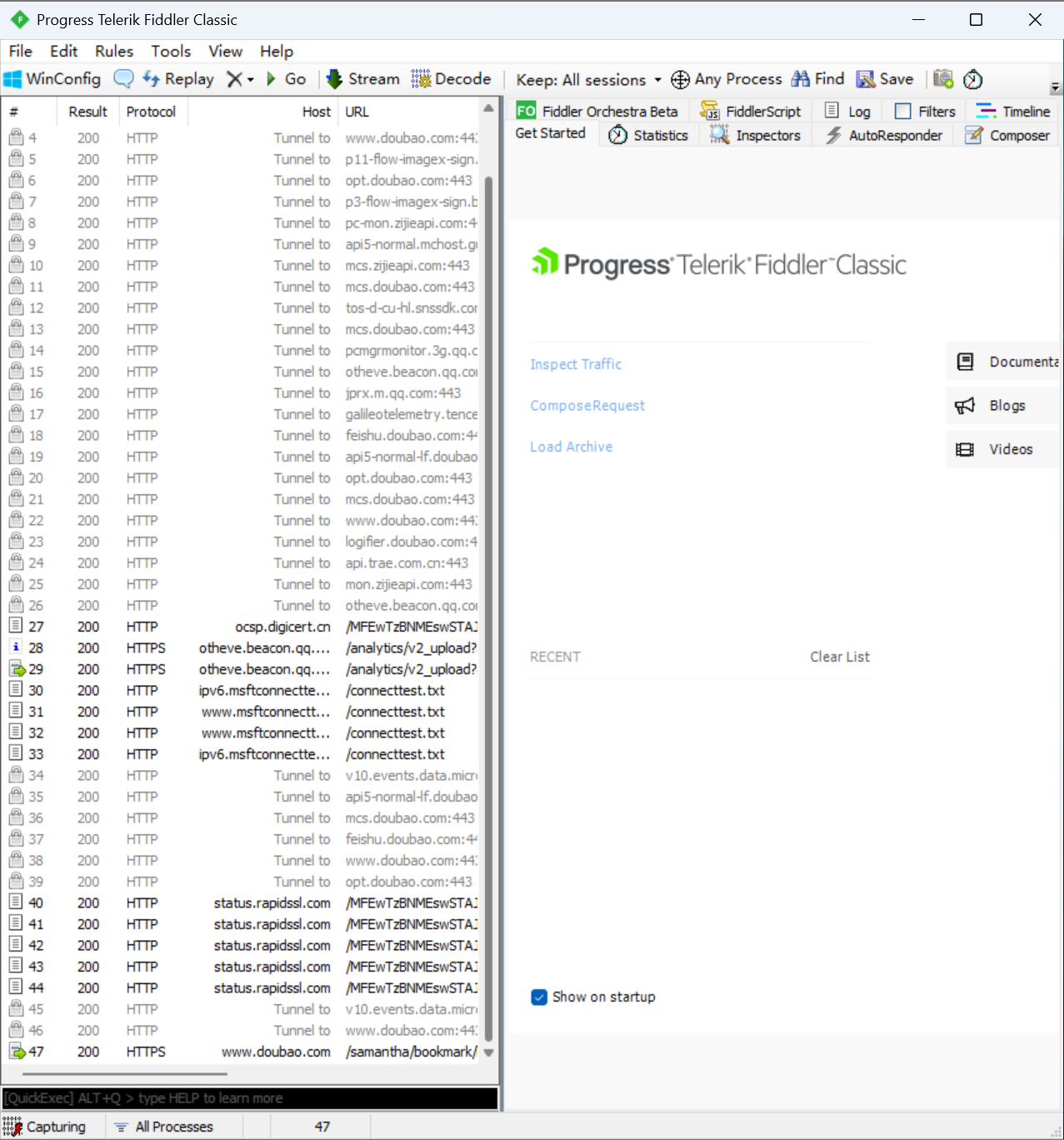The image size is (1064, 1140).
Task: Click the comment speech bubble icon
Action: click(123, 79)
